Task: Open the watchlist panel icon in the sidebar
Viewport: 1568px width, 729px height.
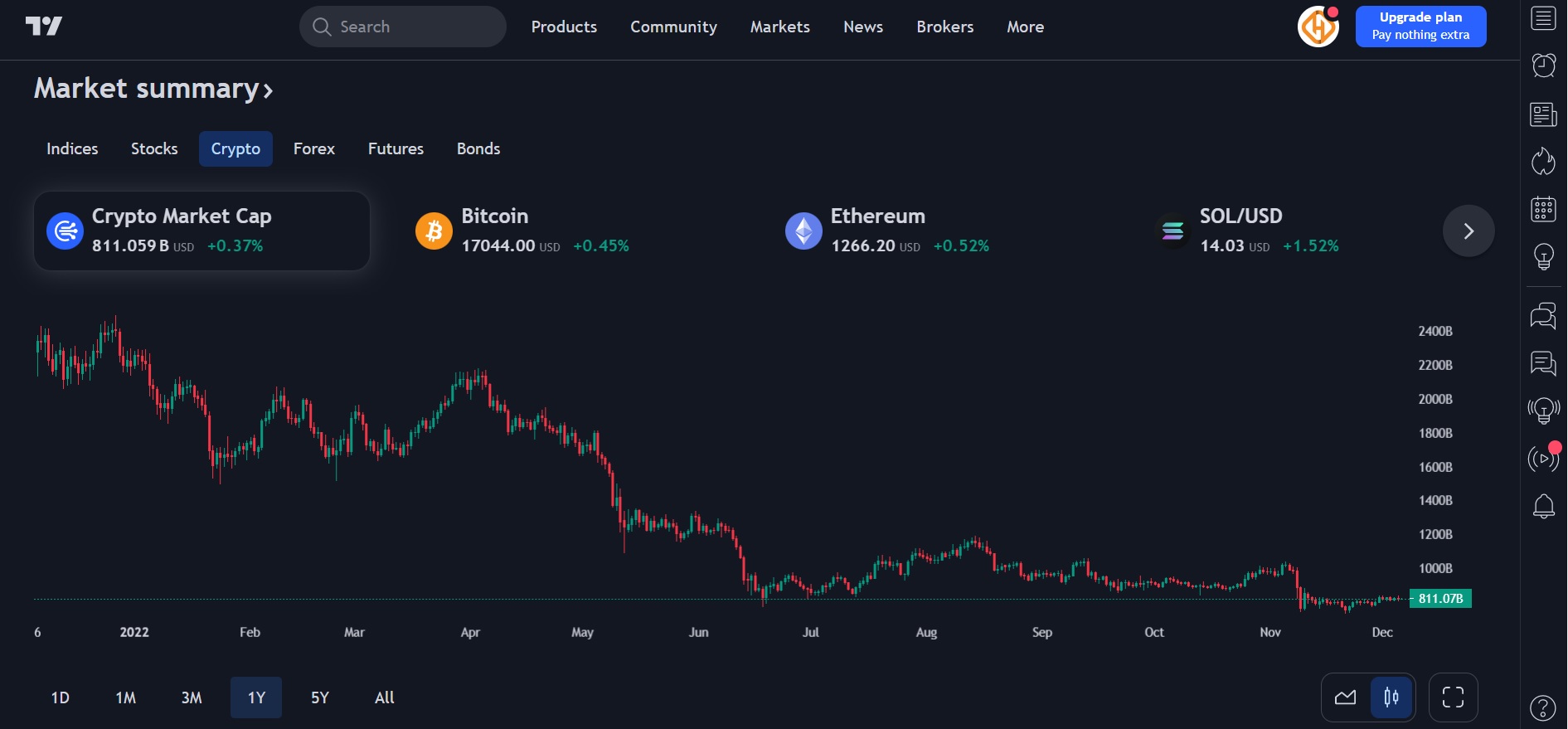Action: click(1543, 18)
